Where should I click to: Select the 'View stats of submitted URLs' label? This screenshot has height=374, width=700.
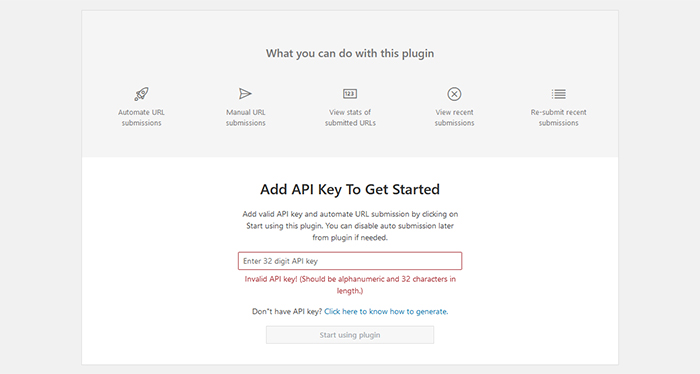(x=350, y=117)
